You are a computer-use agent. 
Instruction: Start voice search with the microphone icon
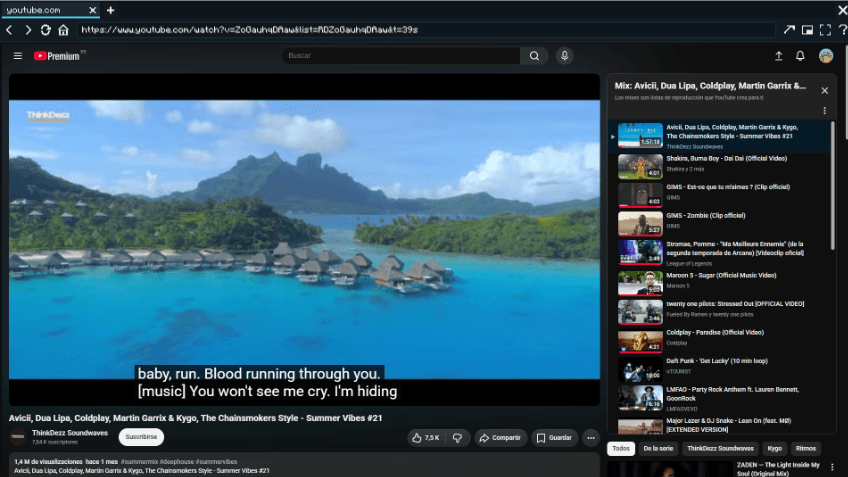pyautogui.click(x=565, y=56)
